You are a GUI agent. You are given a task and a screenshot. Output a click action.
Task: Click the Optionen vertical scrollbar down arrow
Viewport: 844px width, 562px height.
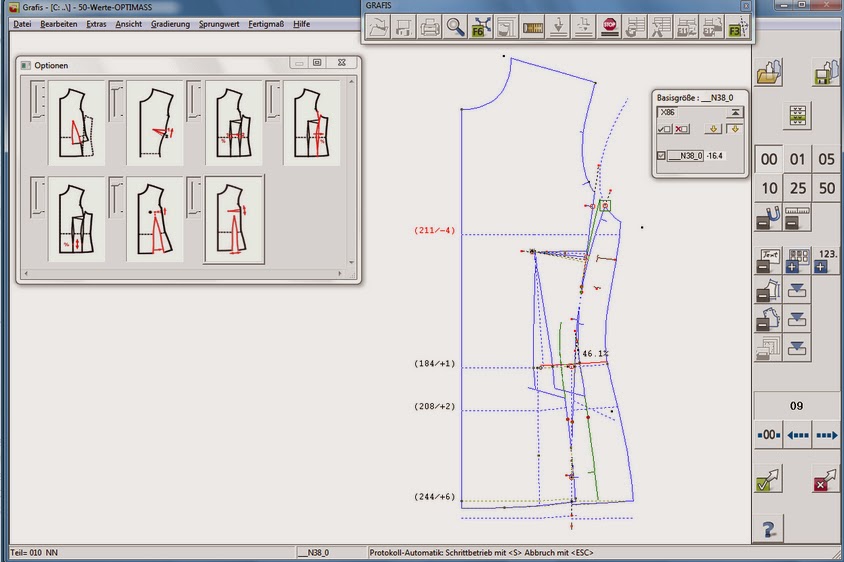(x=351, y=263)
